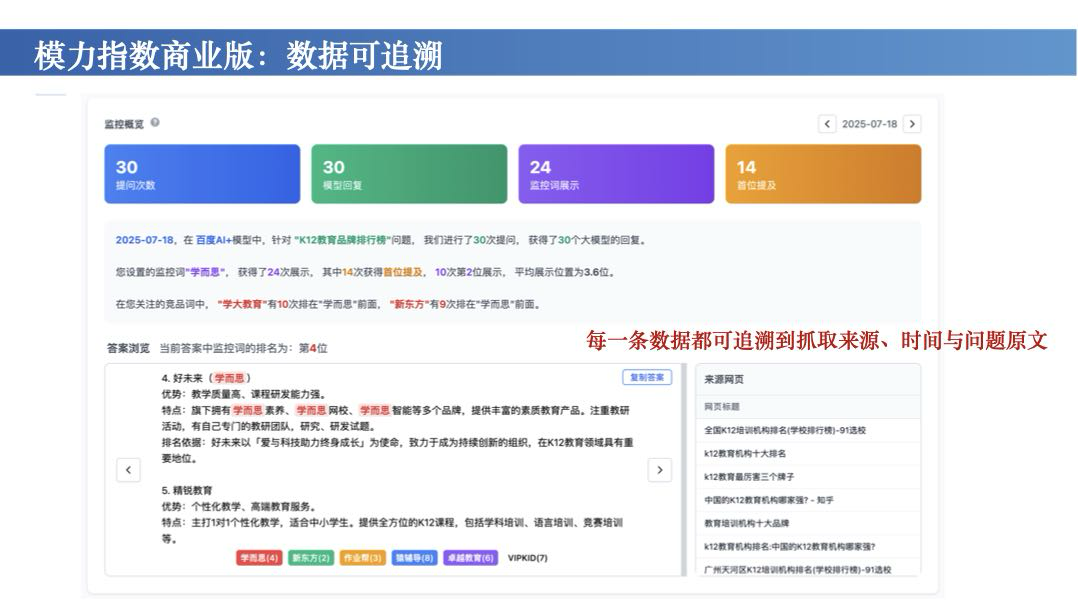This screenshot has height=606, width=1078.
Task: Click the 答案浏览 section label
Action: coord(128,348)
